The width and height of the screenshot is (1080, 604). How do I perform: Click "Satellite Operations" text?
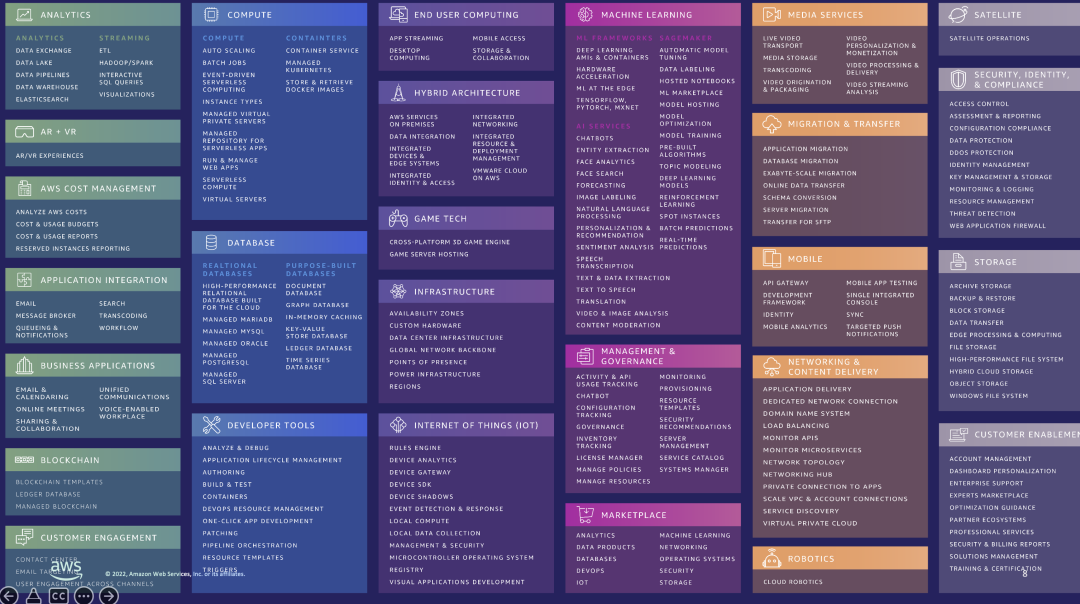989,39
